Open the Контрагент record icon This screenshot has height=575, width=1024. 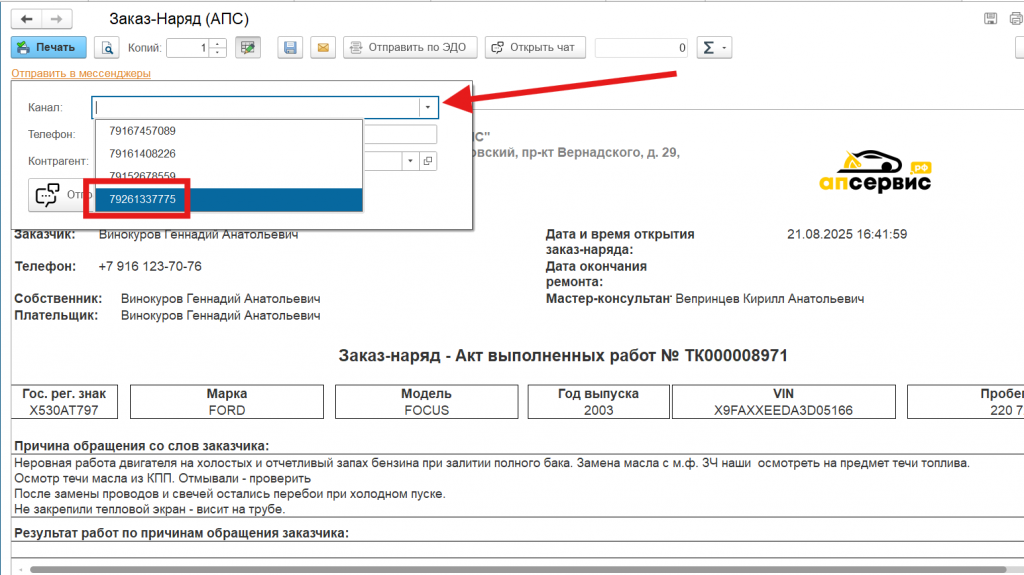428,161
